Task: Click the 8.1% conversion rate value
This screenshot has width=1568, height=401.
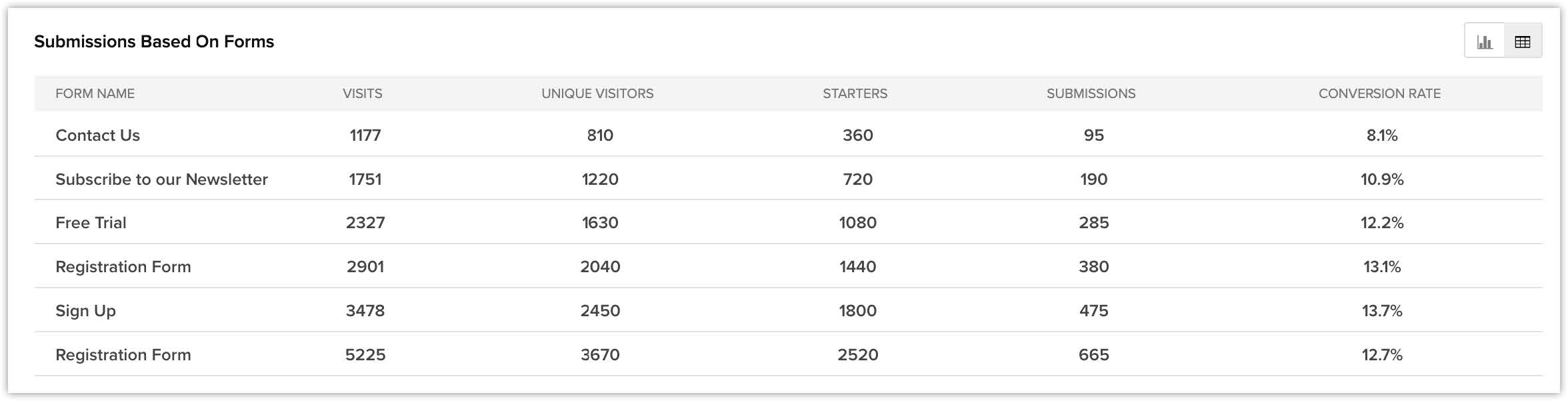Action: point(1381,135)
